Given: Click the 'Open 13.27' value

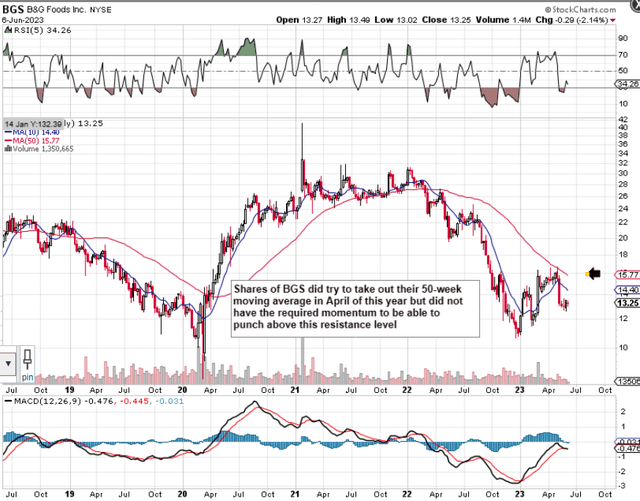Looking at the screenshot, I should click(x=299, y=20).
